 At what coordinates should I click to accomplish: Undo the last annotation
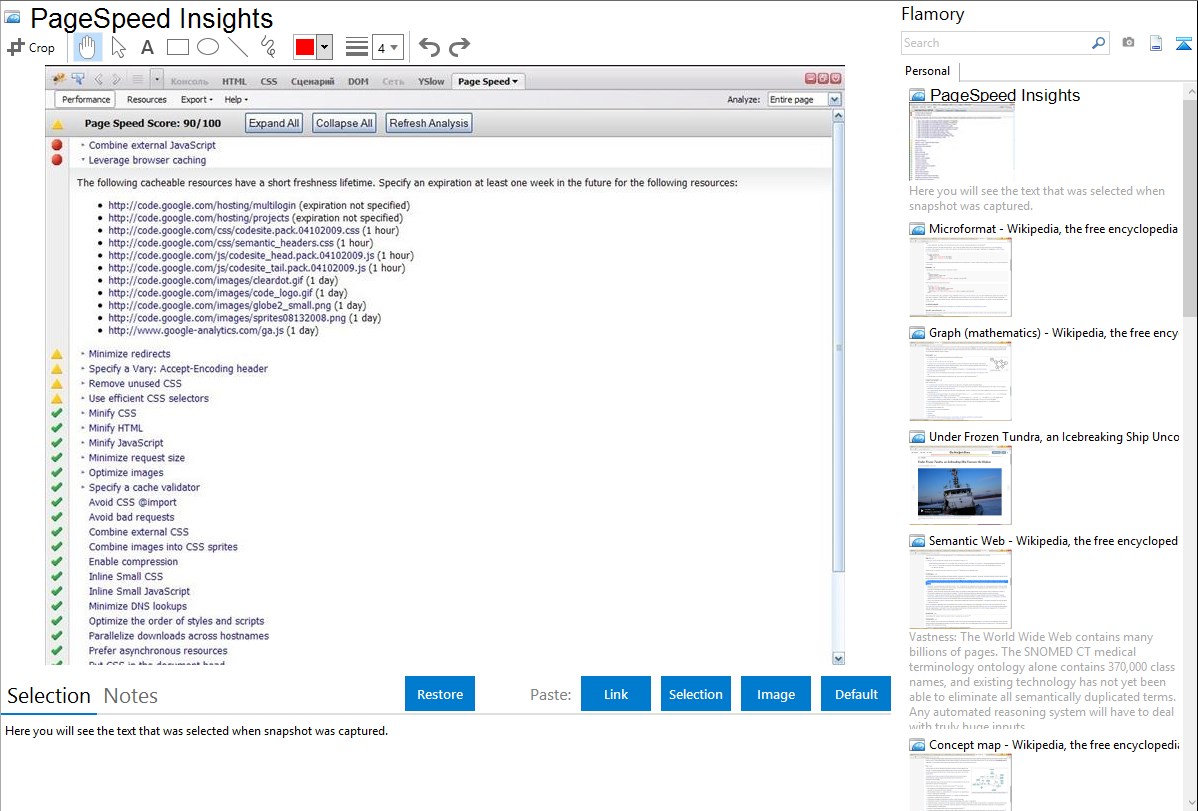pos(429,47)
